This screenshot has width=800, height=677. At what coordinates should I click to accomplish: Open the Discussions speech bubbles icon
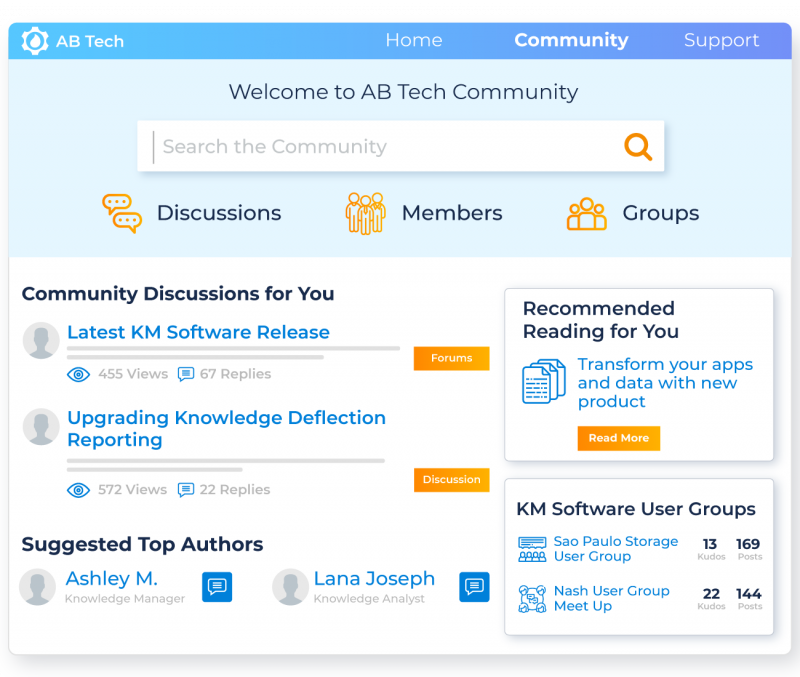click(122, 213)
